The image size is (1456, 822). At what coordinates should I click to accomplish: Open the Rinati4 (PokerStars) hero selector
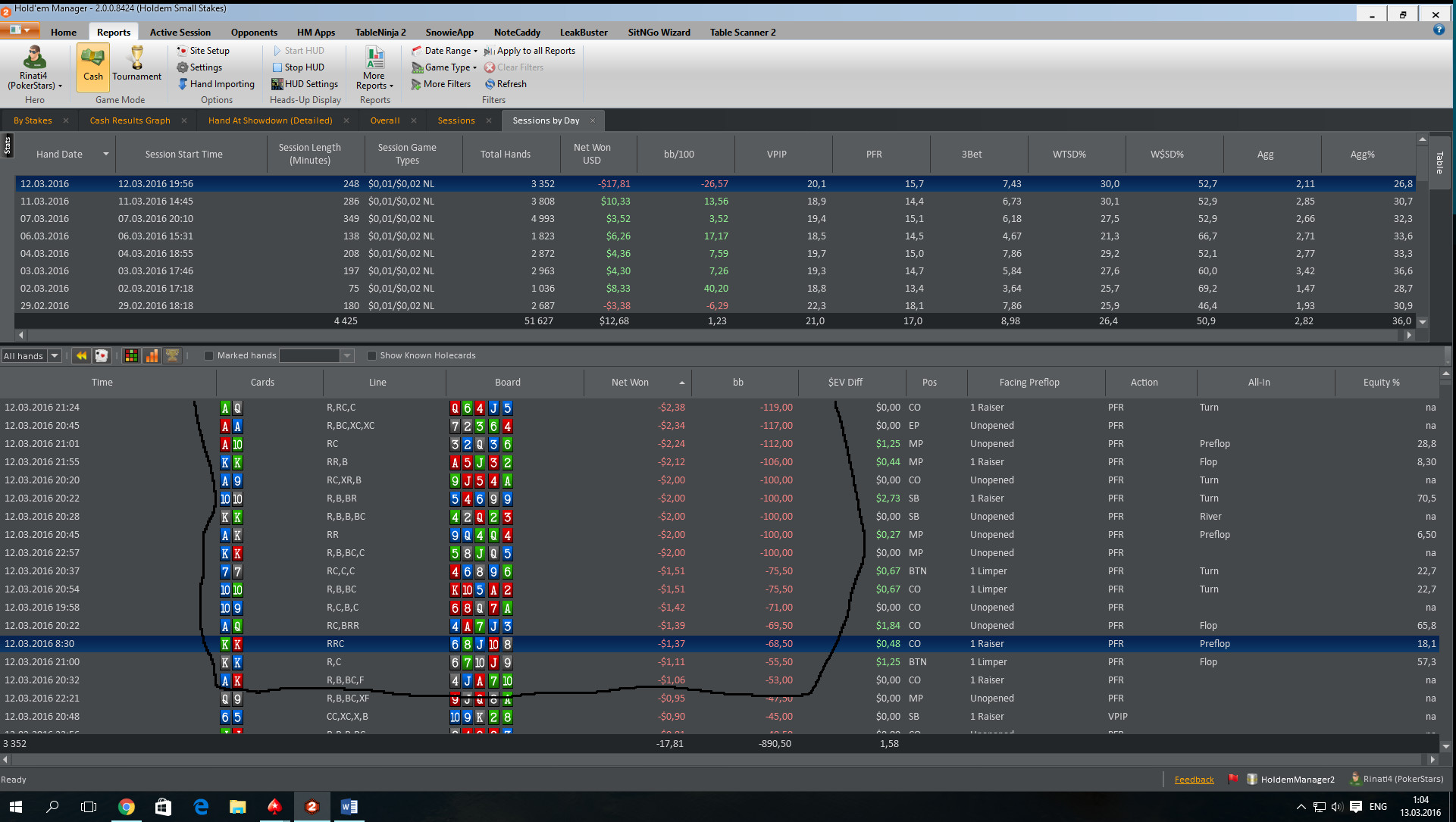(x=35, y=68)
